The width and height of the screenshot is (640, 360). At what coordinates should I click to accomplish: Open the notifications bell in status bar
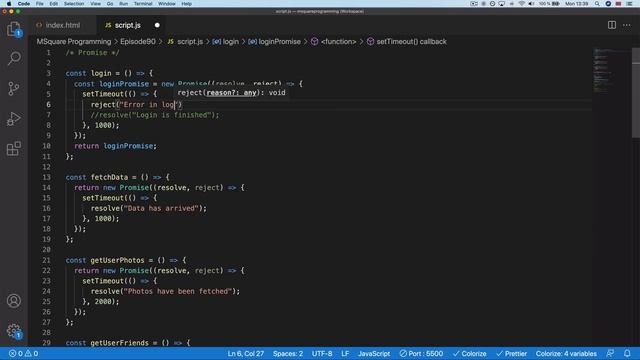[x=627, y=353]
